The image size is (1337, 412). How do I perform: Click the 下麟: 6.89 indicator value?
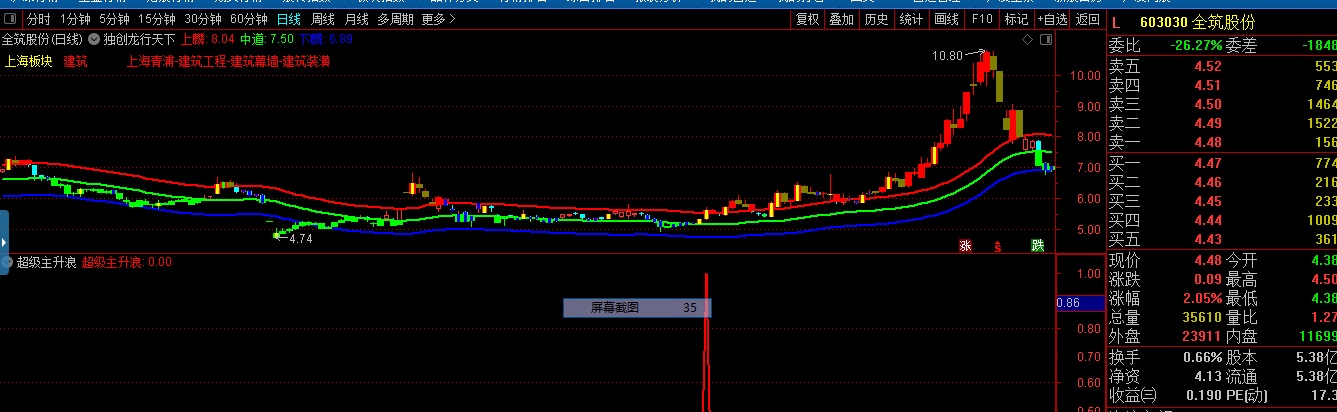click(x=326, y=40)
